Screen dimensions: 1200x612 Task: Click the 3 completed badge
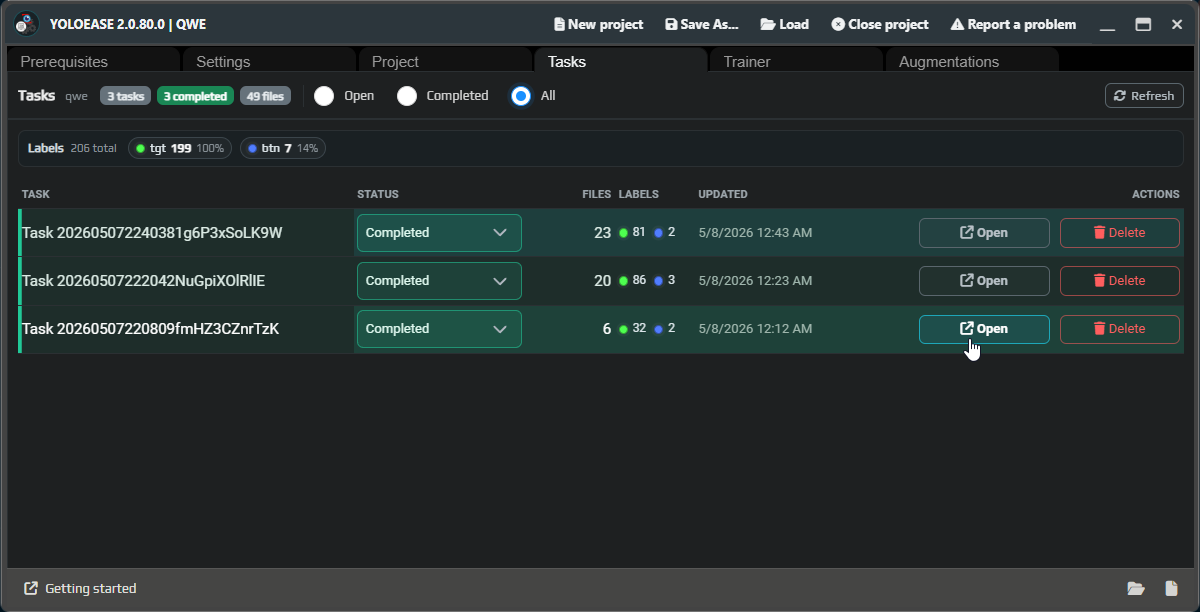pyautogui.click(x=195, y=96)
